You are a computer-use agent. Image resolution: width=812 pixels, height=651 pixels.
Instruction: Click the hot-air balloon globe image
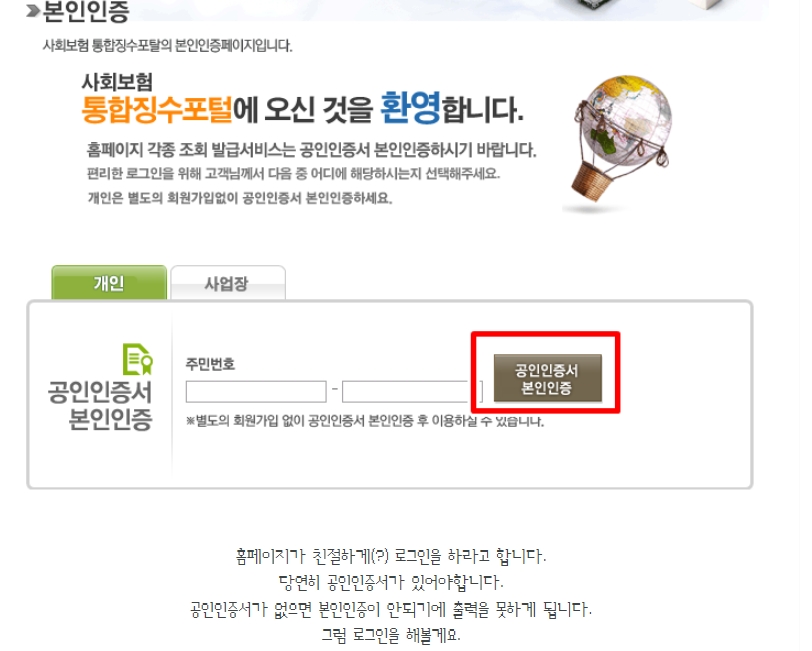click(621, 140)
